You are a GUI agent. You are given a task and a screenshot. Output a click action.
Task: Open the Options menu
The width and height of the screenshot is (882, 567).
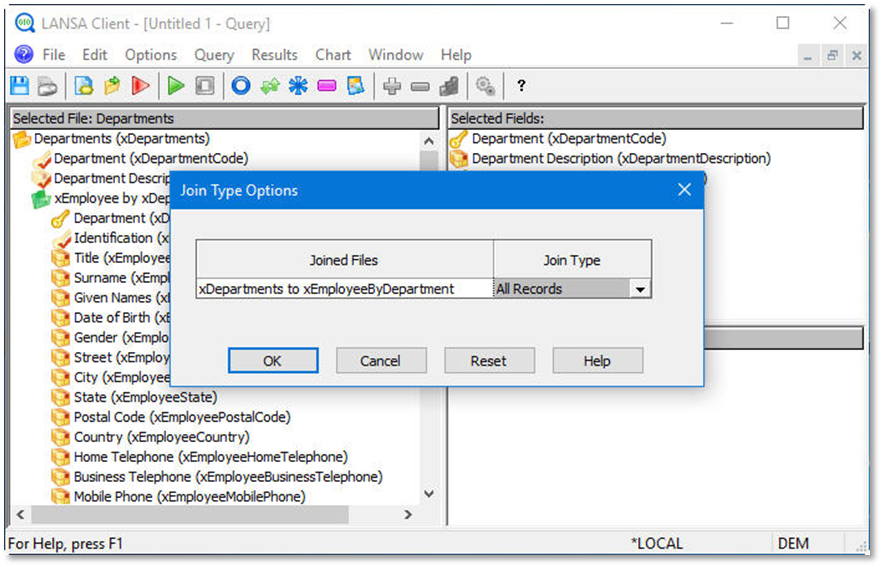tap(151, 55)
